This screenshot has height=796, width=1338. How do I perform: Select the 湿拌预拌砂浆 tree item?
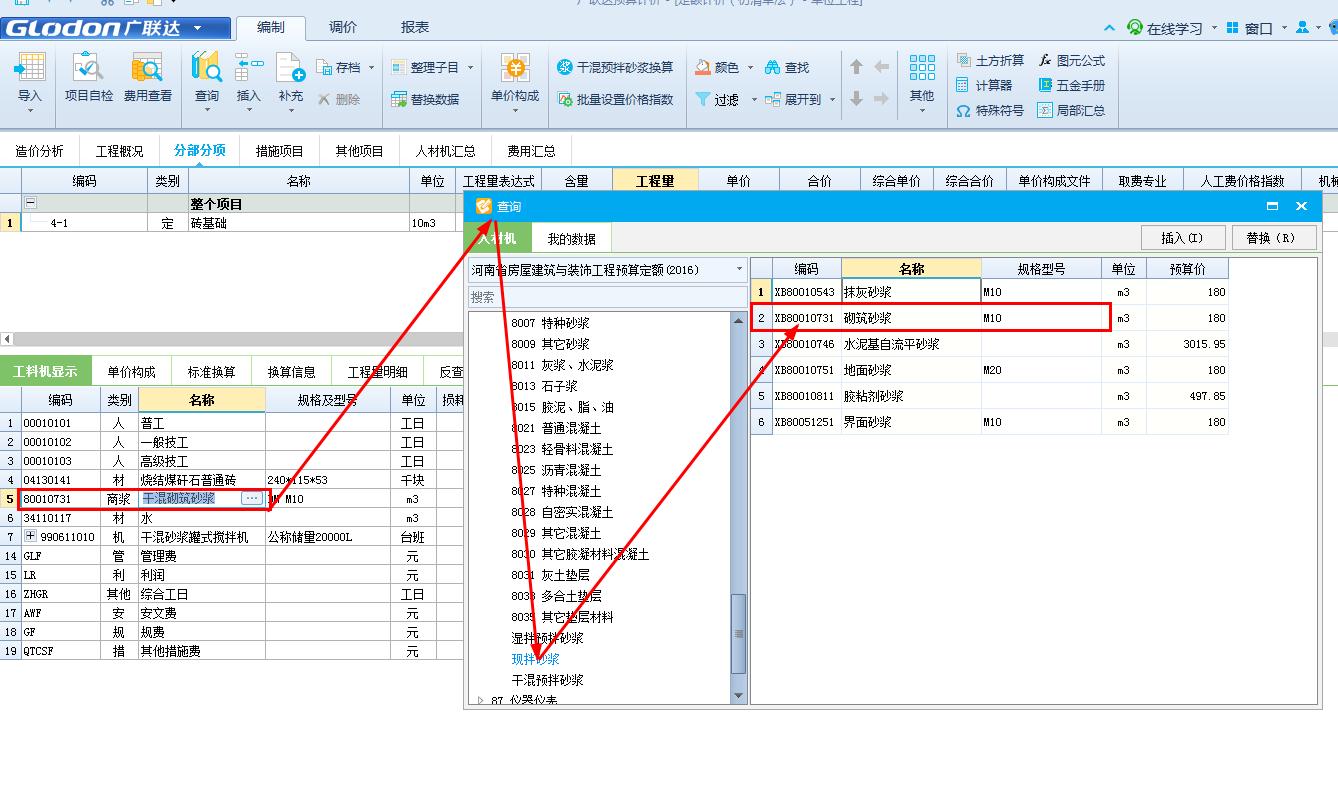click(548, 638)
